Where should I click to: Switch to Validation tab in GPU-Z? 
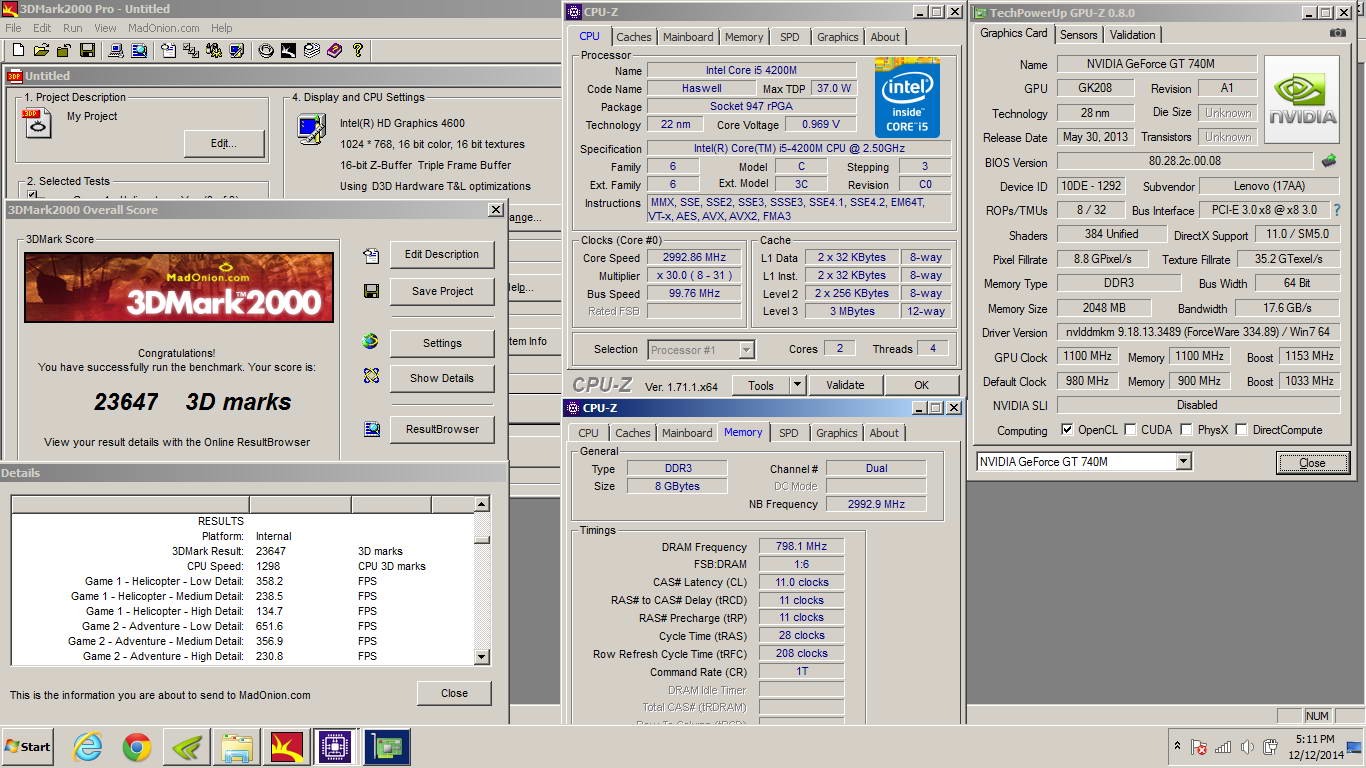pyautogui.click(x=1133, y=34)
